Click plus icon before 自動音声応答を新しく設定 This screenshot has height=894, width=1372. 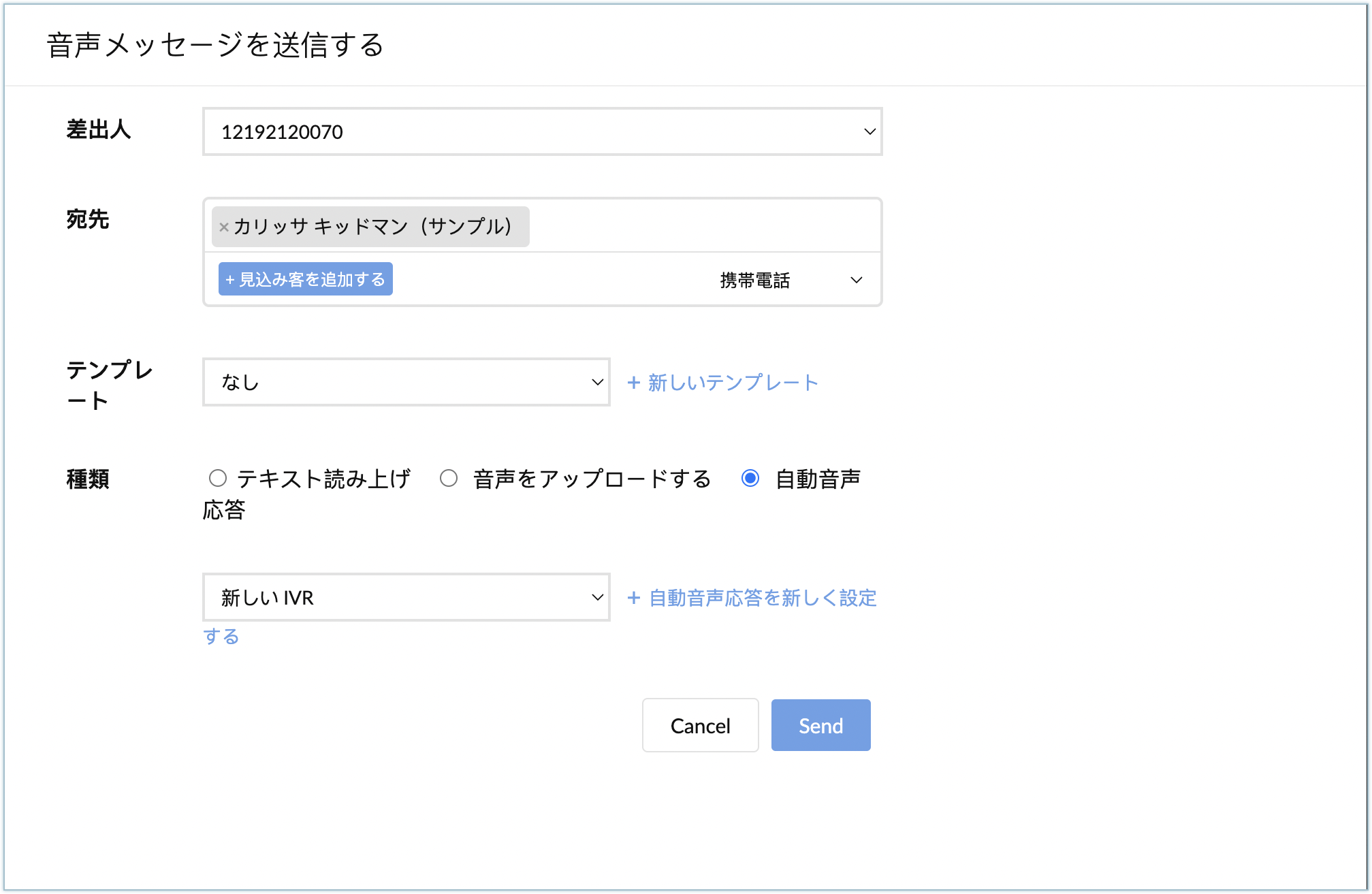pos(633,598)
